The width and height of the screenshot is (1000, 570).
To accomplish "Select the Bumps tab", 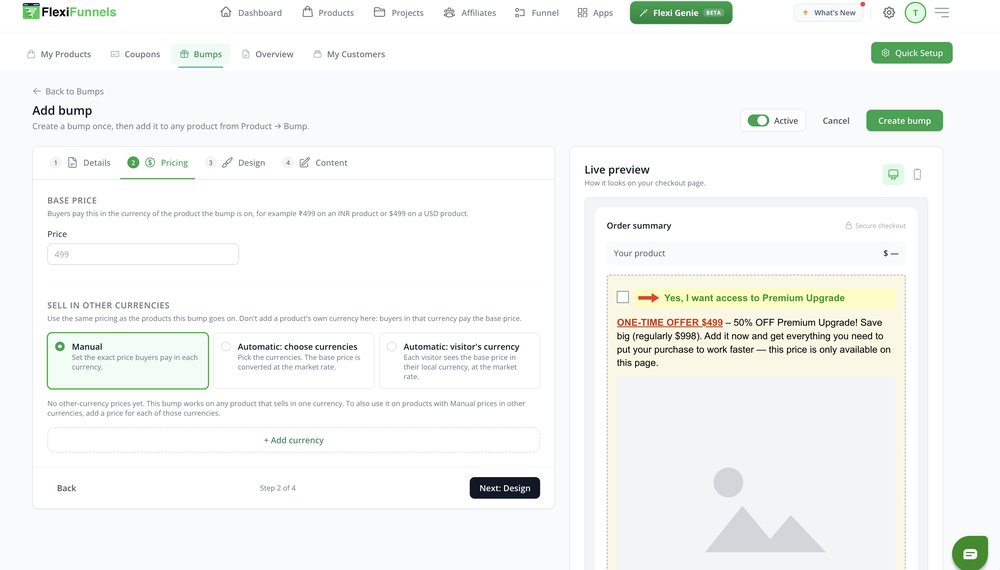I will [x=200, y=54].
